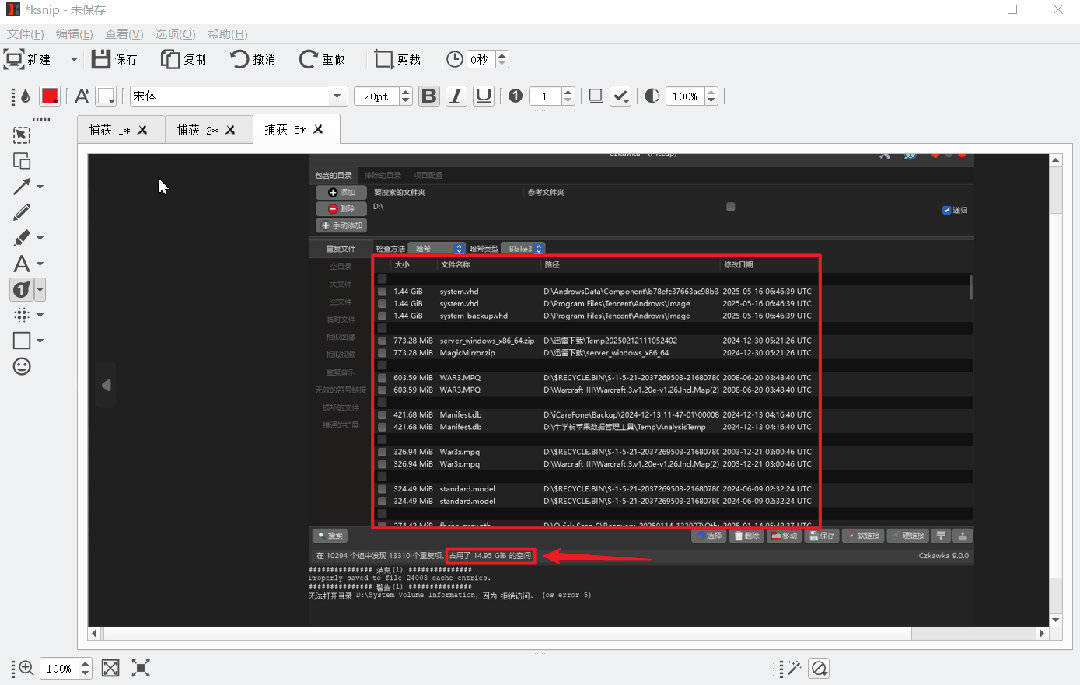Open the 编辑(E) menu
The image size is (1080, 685).
pyautogui.click(x=74, y=34)
